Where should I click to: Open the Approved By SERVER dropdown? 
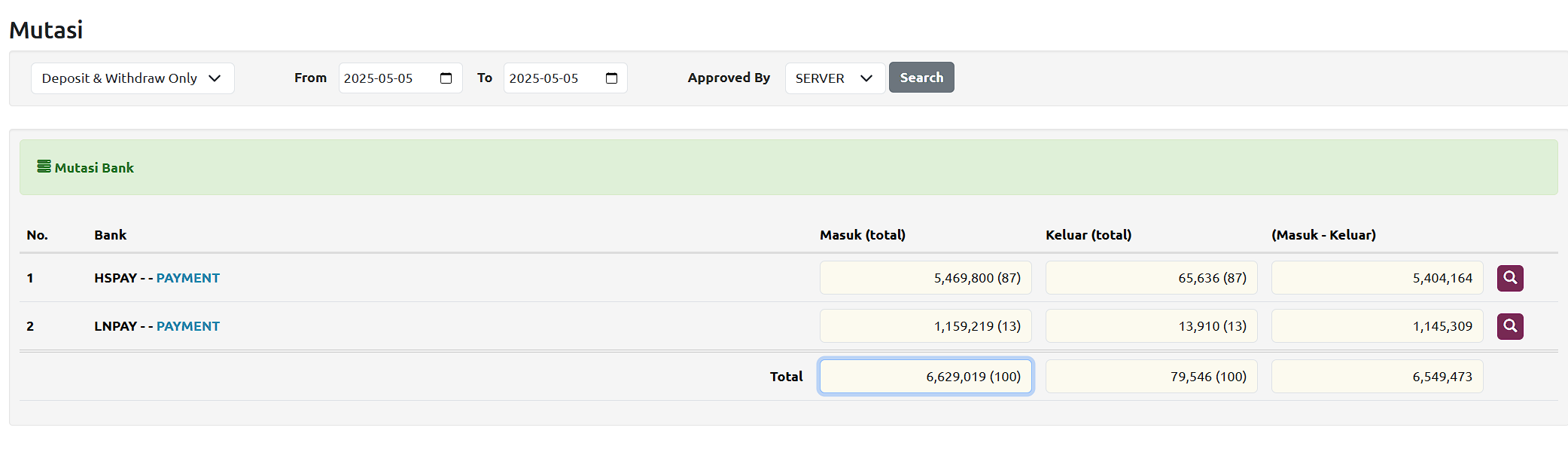834,78
